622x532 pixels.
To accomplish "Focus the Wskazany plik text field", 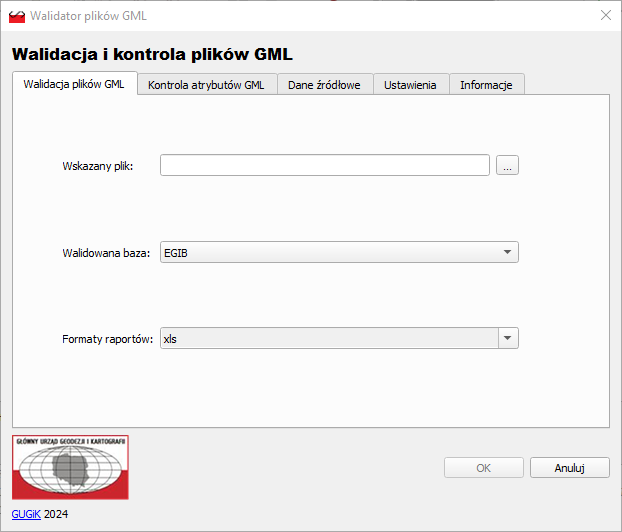I will tap(324, 166).
